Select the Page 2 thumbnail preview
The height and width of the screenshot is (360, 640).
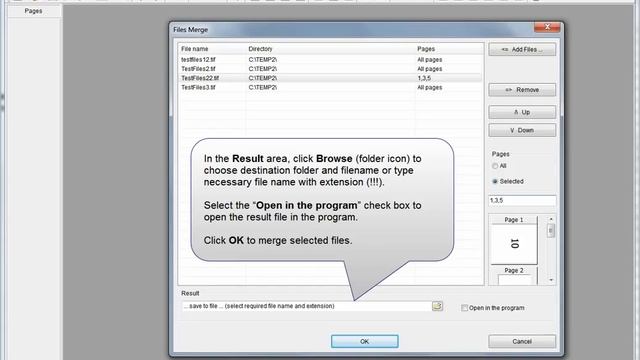point(514,276)
